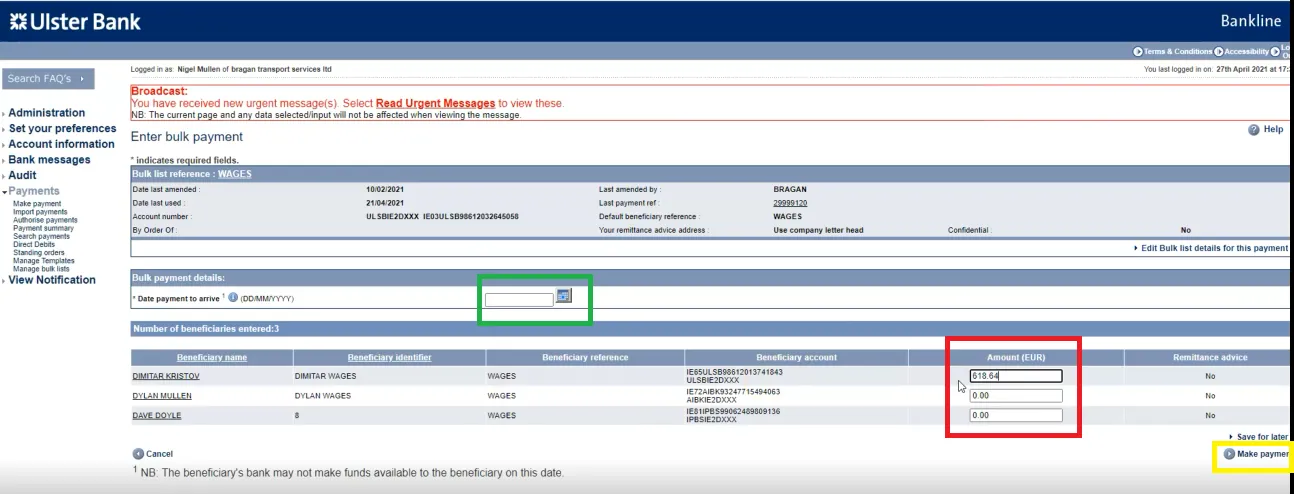Click beneficiary account IE72AIBK93247715494063
This screenshot has width=1294, height=494.
pyautogui.click(x=734, y=391)
